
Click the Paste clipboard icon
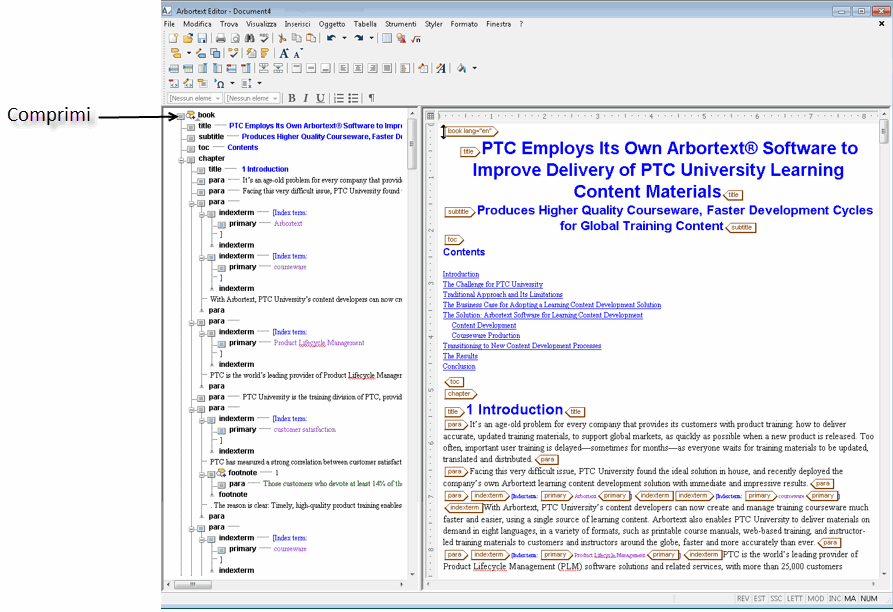pyautogui.click(x=311, y=38)
